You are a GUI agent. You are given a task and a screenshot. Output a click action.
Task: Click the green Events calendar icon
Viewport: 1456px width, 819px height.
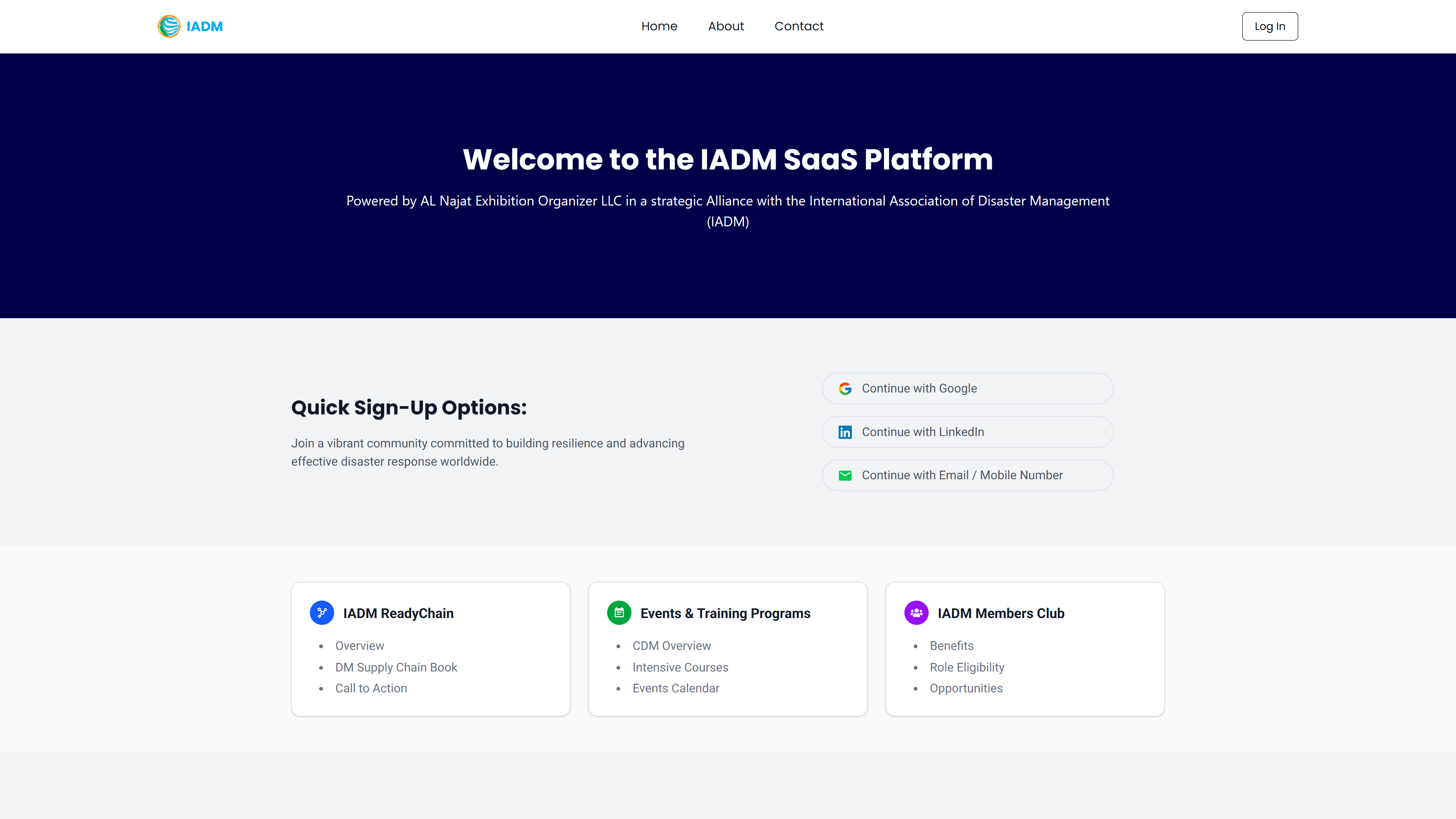pyautogui.click(x=619, y=613)
